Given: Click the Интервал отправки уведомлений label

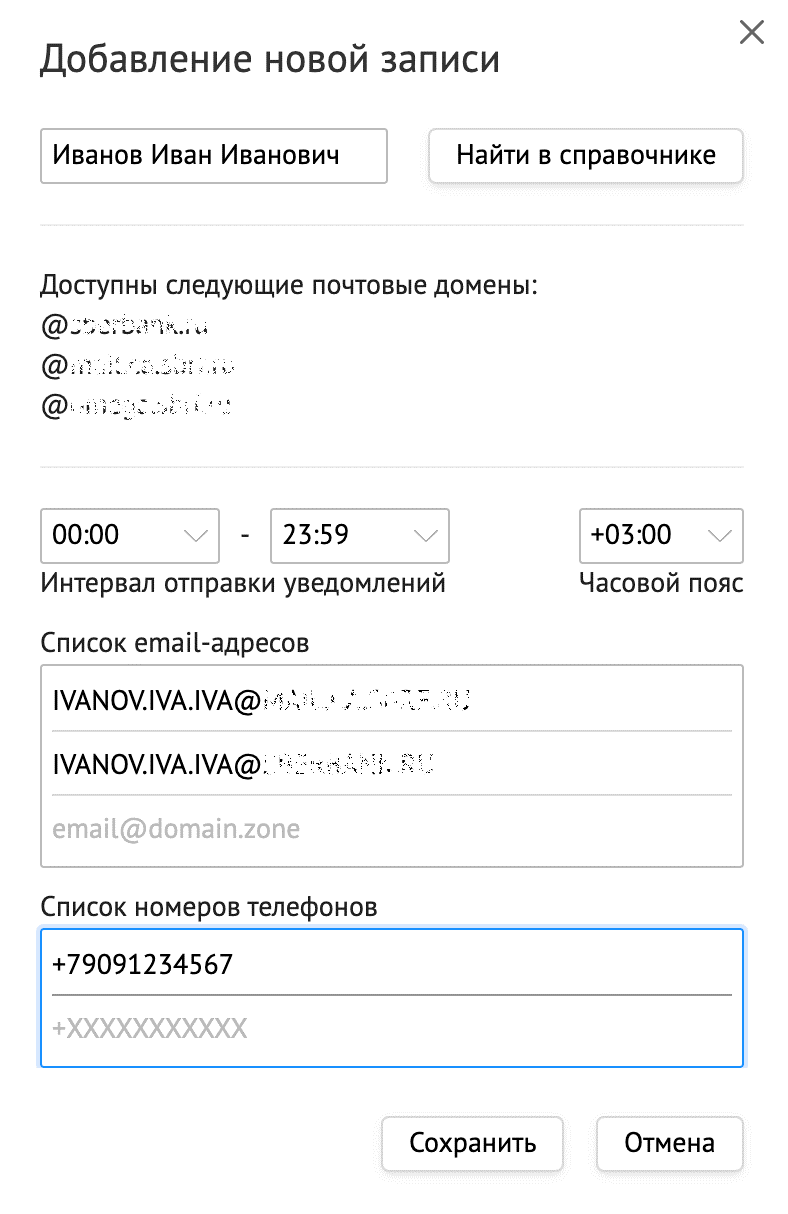Looking at the screenshot, I should pyautogui.click(x=243, y=583).
